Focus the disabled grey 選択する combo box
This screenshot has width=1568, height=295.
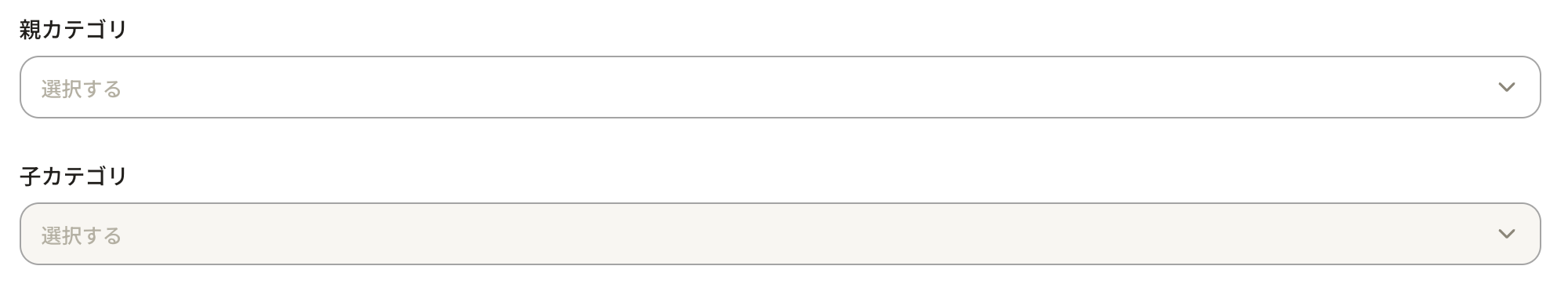click(780, 234)
